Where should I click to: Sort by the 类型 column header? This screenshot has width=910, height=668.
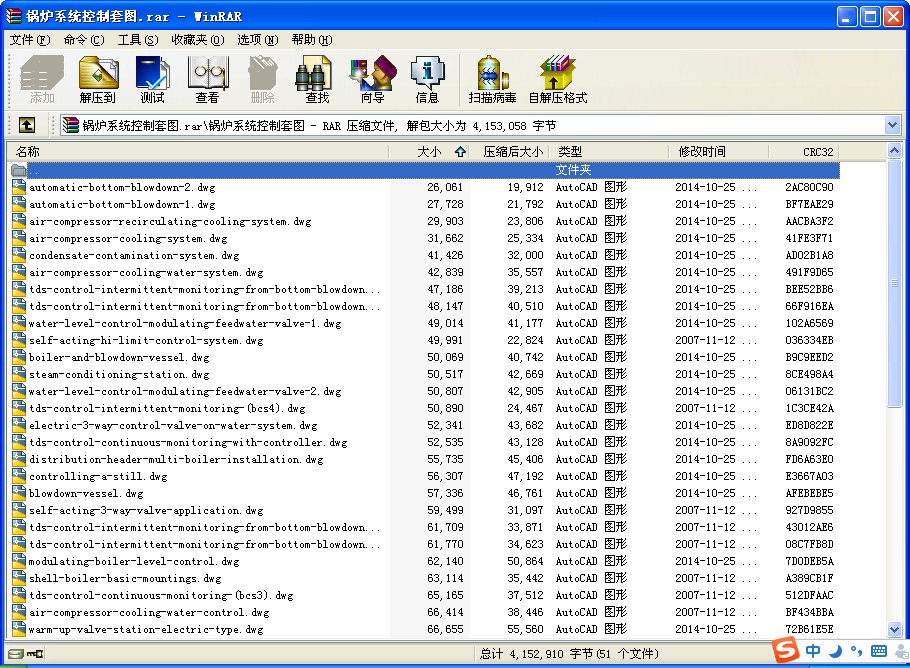click(609, 151)
